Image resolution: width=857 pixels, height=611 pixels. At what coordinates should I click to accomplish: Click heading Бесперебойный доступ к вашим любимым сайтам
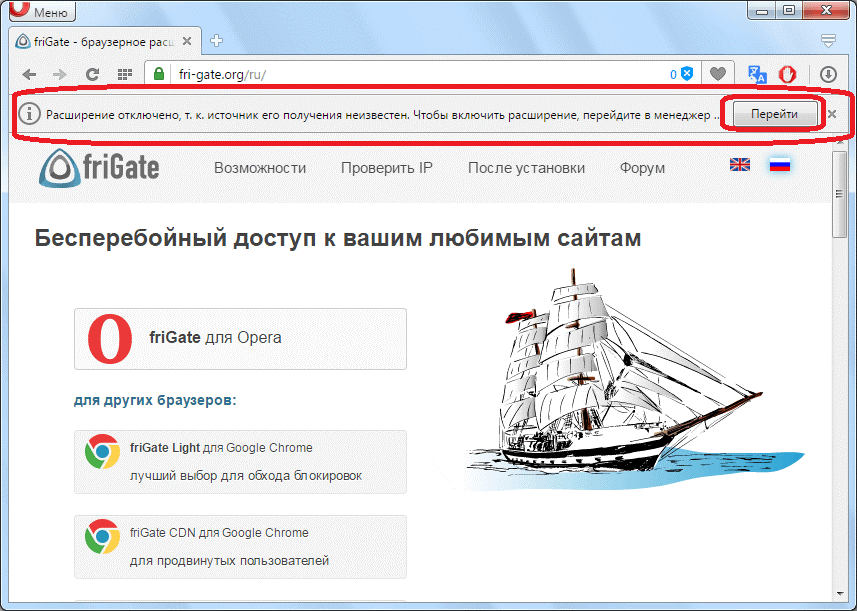pyautogui.click(x=338, y=238)
